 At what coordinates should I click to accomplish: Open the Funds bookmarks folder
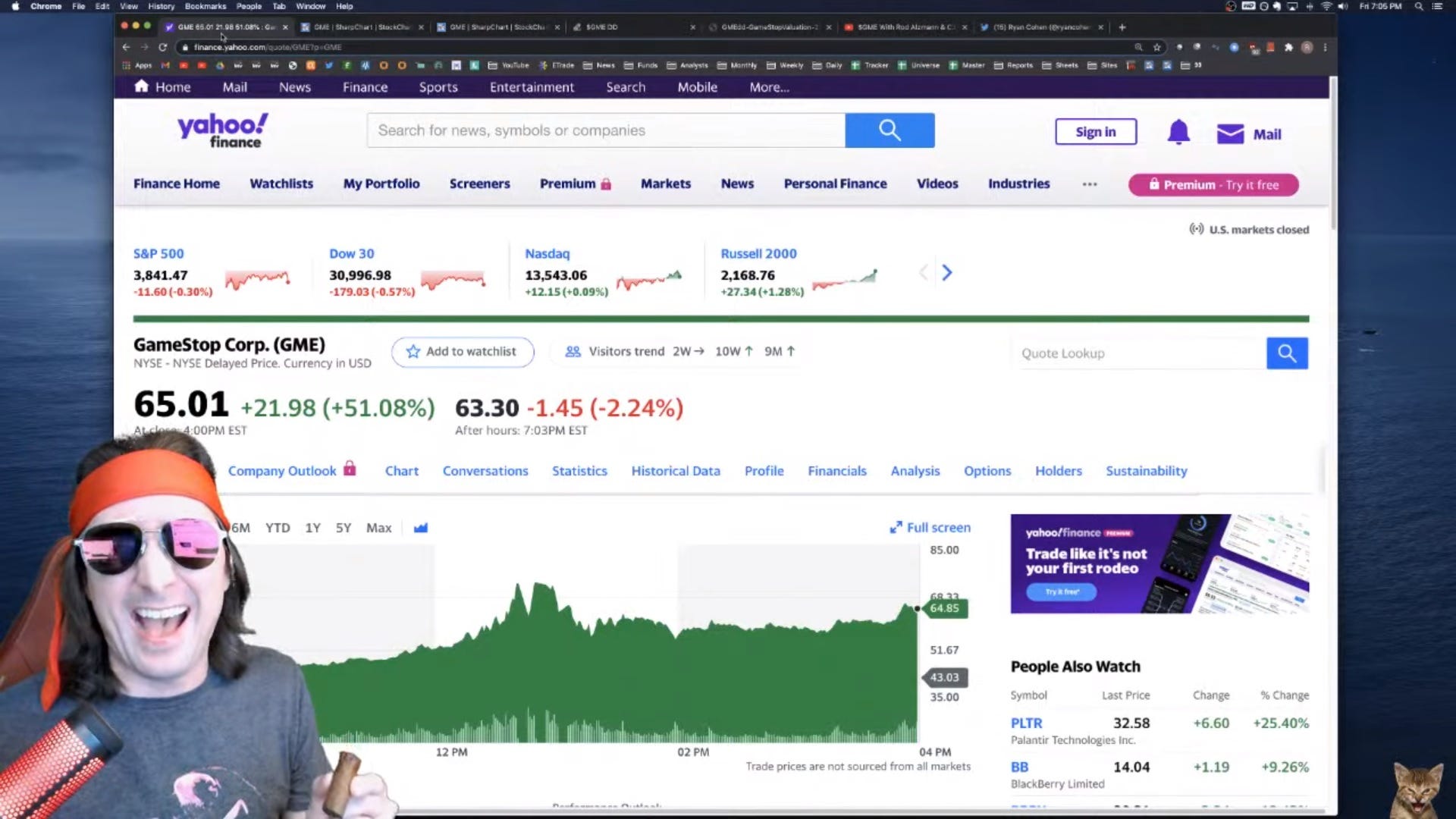pyautogui.click(x=642, y=65)
